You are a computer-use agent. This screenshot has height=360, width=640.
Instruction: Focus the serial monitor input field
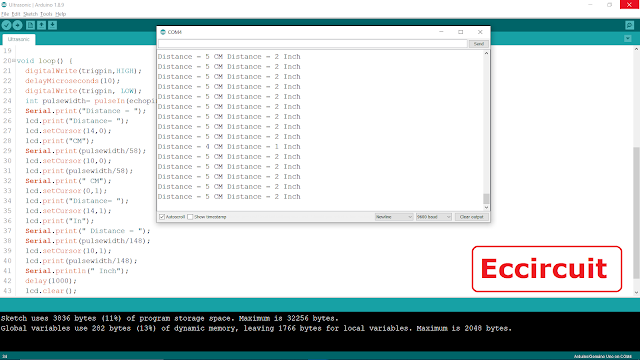[313, 44]
